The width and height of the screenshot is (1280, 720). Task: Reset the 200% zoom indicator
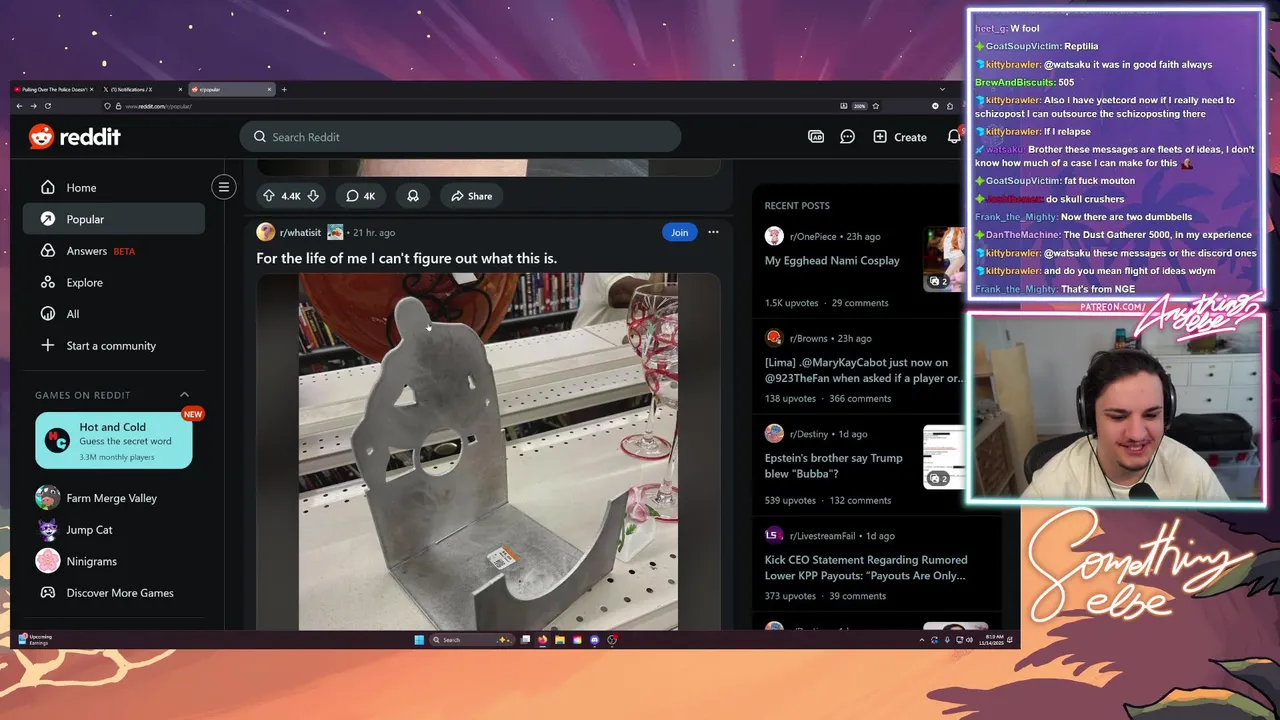859,106
